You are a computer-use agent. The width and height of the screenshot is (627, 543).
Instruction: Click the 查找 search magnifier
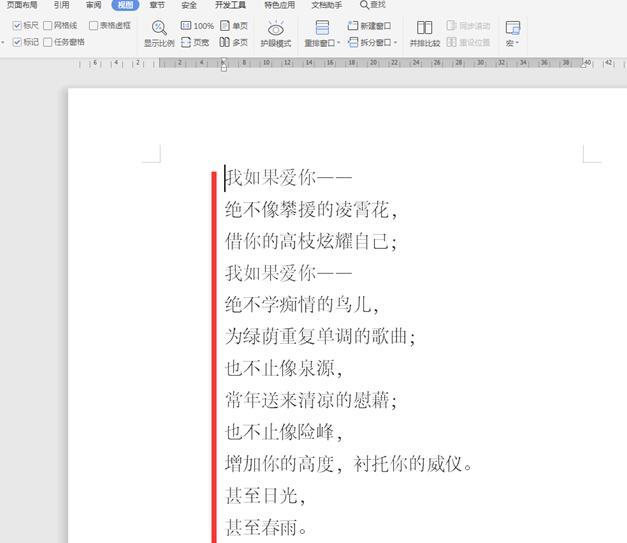[x=364, y=5]
